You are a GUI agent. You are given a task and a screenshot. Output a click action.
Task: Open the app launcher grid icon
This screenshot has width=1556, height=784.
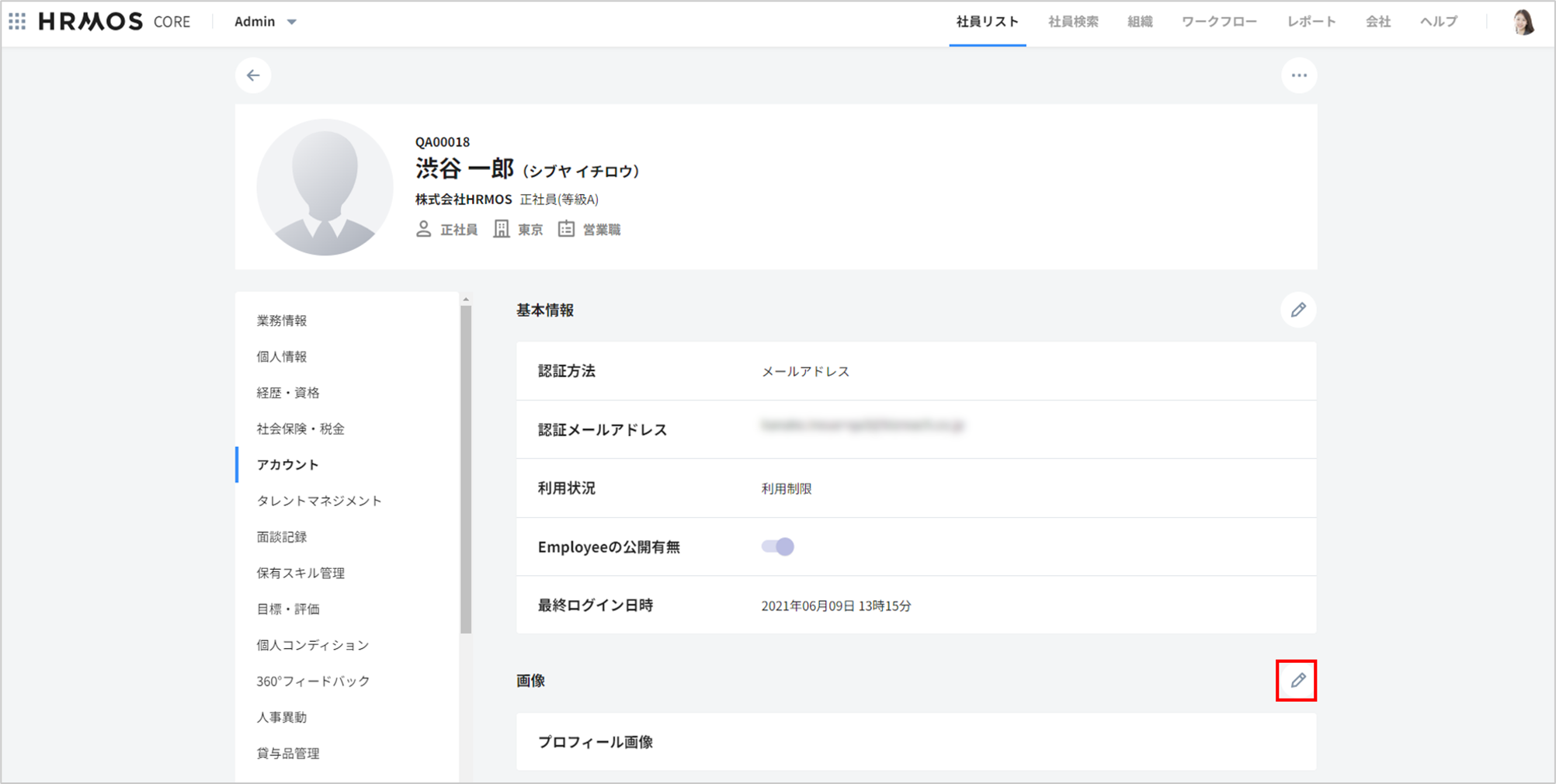(x=17, y=22)
